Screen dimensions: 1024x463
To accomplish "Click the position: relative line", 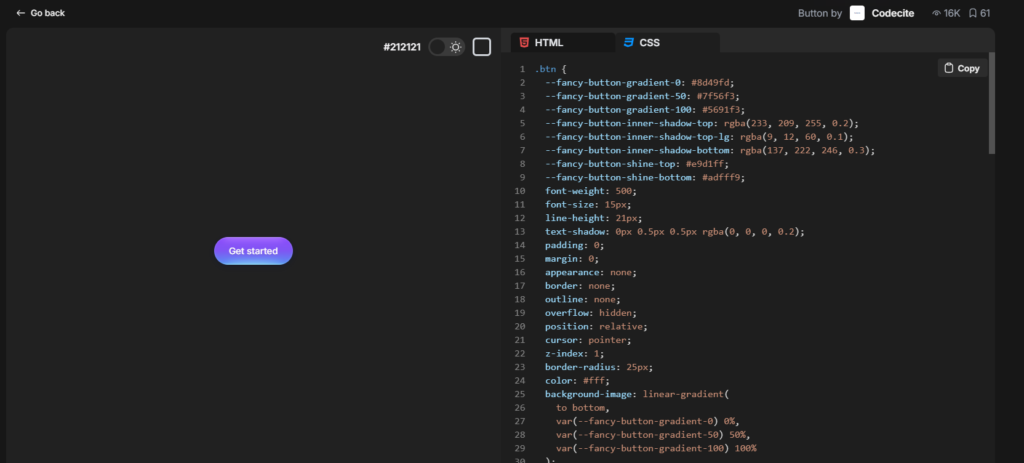I will point(596,327).
